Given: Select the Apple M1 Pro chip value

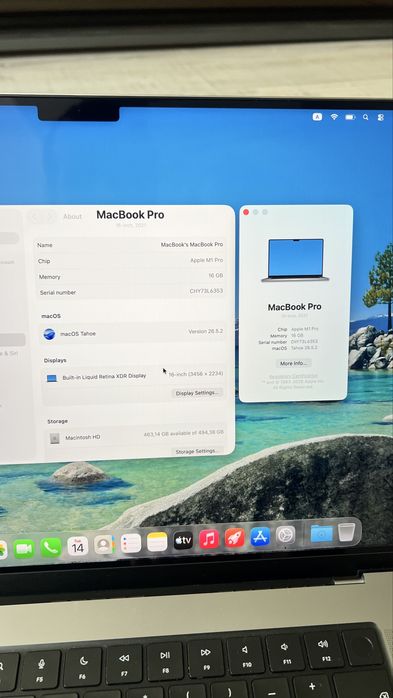Looking at the screenshot, I should pyautogui.click(x=207, y=260).
